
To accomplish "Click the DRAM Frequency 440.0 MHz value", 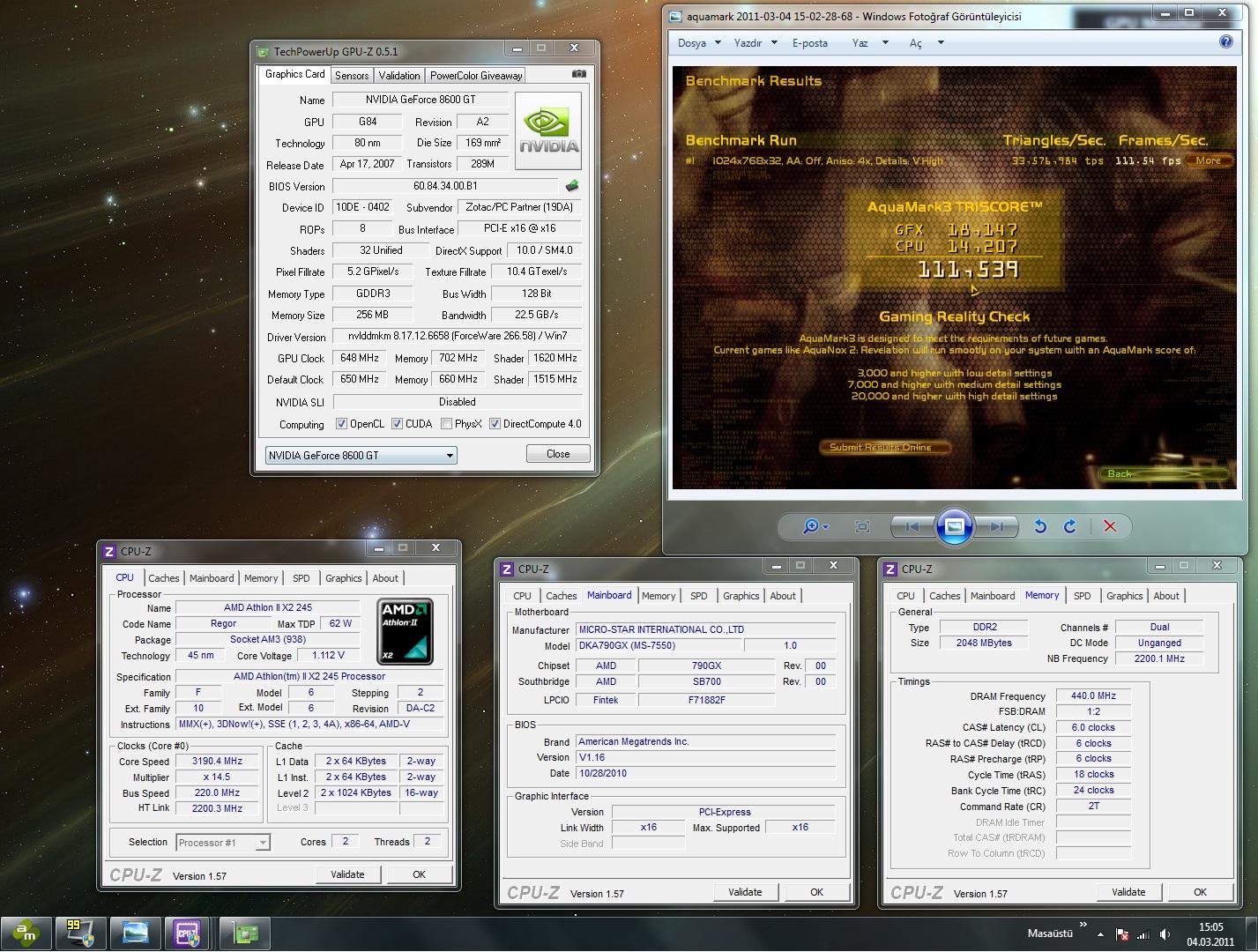I will [x=1093, y=696].
